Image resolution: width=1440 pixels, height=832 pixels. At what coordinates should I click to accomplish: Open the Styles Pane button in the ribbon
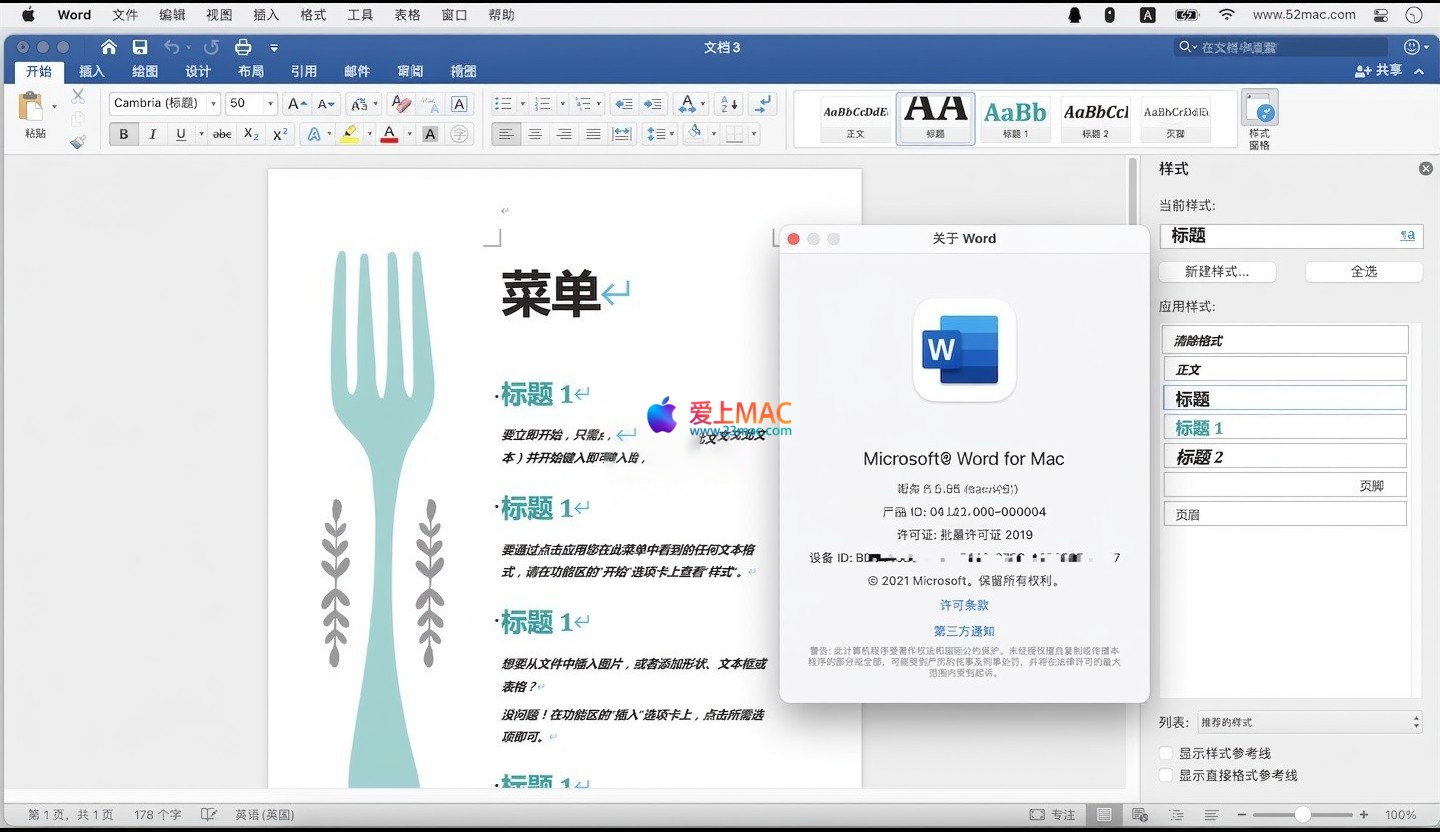point(1259,119)
